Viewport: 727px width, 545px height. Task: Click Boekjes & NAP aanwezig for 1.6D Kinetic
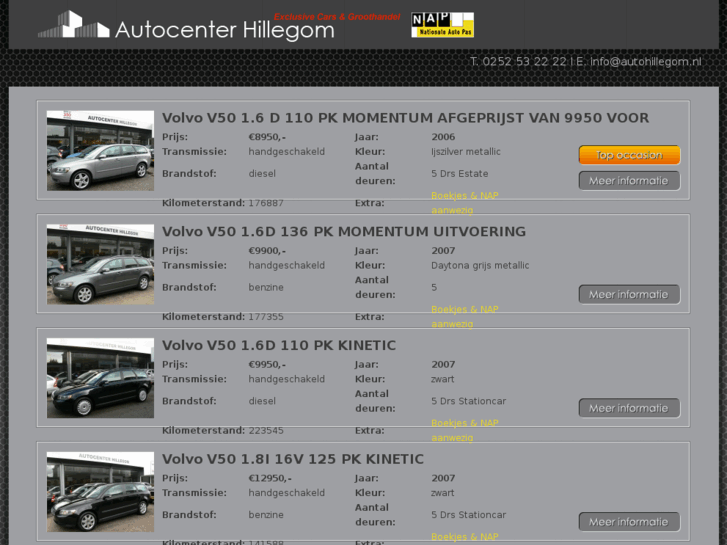click(x=465, y=430)
